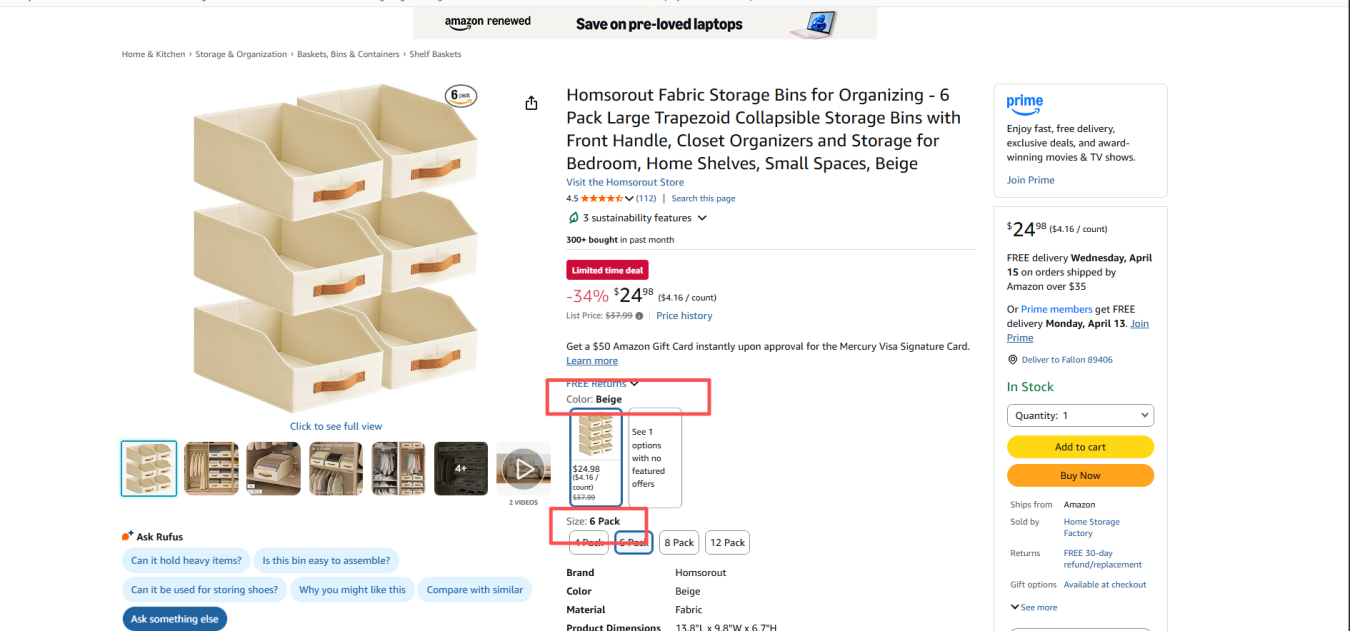Select the Beige color swatch

coord(596,456)
